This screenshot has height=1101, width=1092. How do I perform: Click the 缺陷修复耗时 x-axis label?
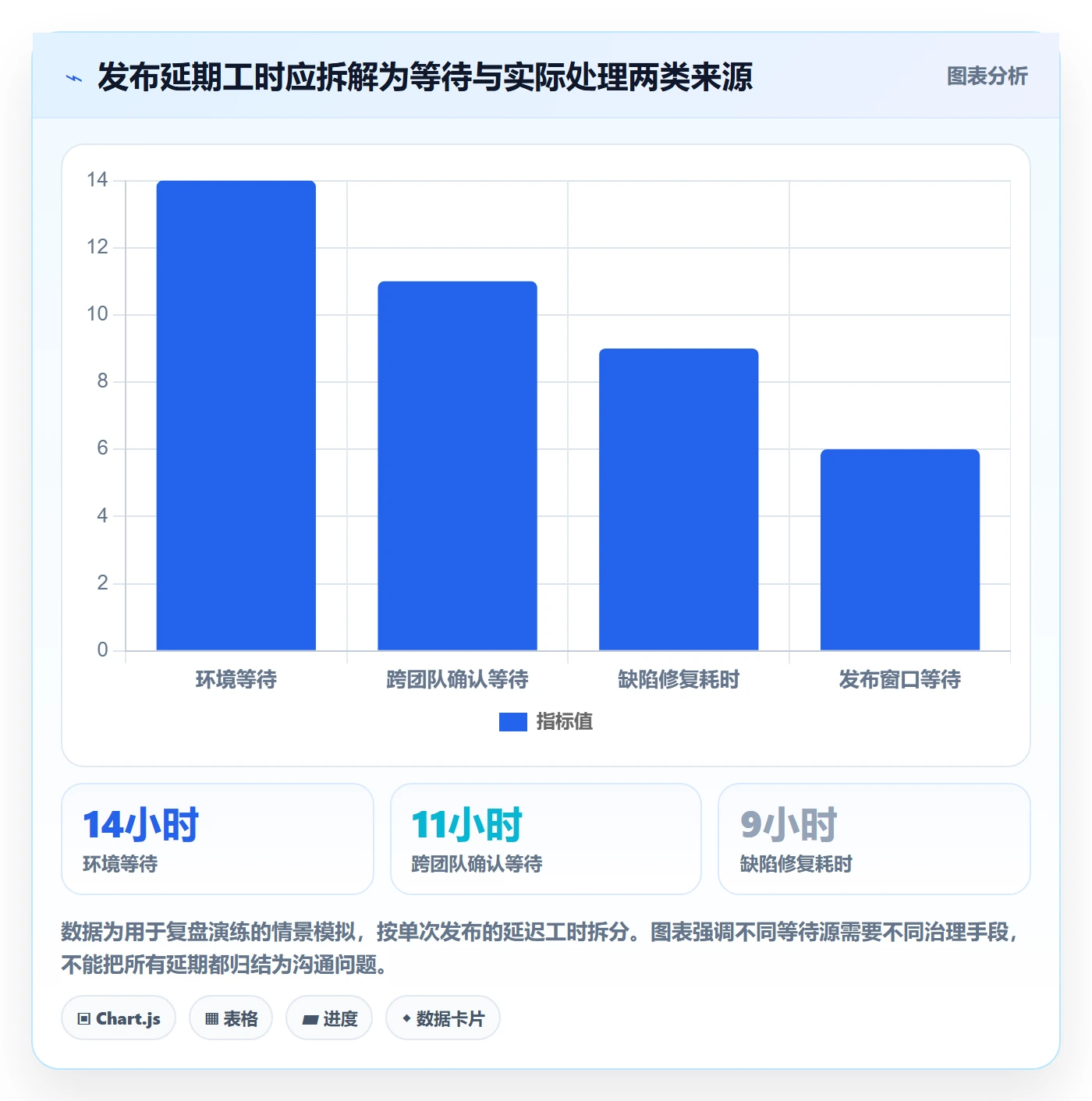[x=679, y=680]
